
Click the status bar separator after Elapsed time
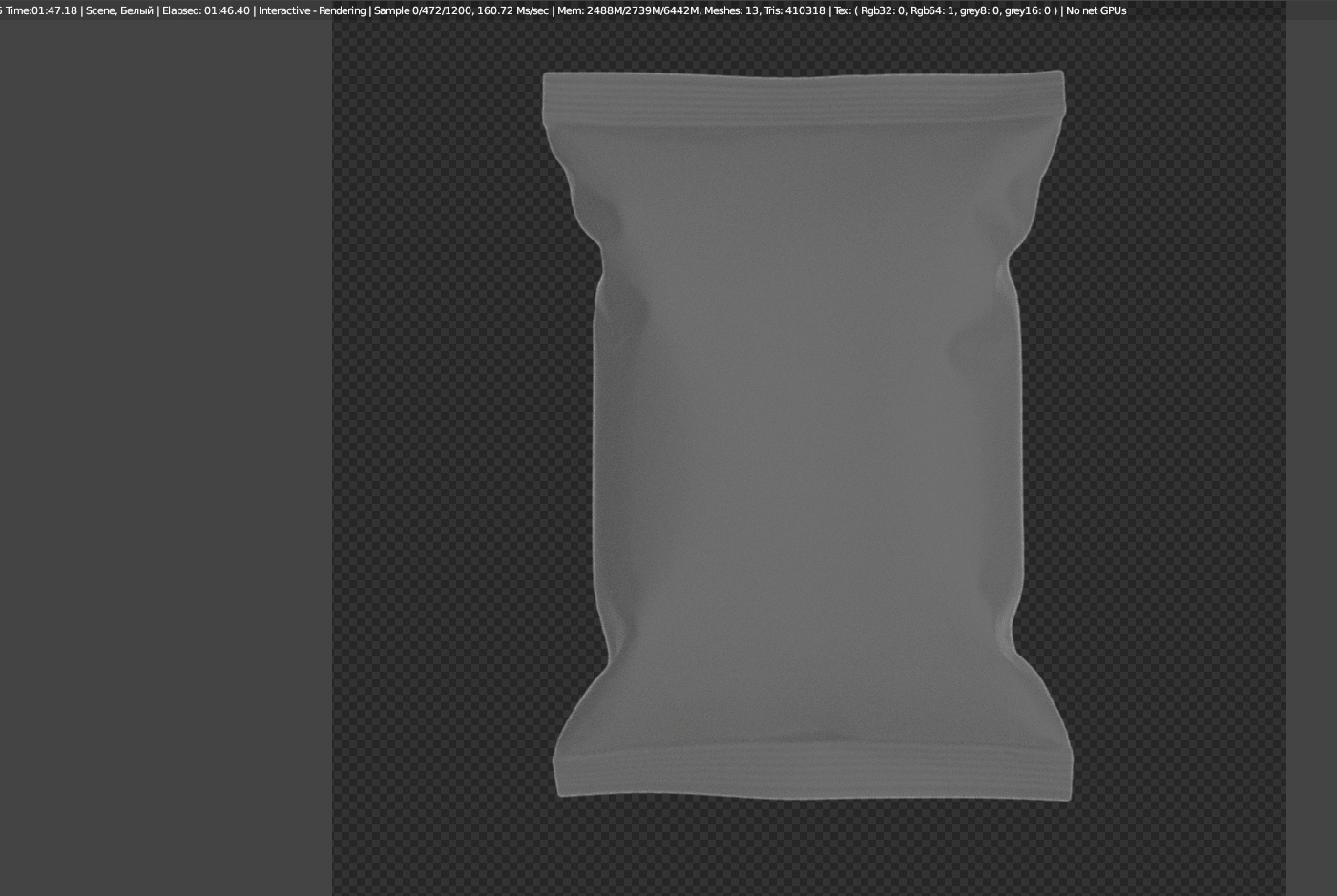tap(253, 10)
